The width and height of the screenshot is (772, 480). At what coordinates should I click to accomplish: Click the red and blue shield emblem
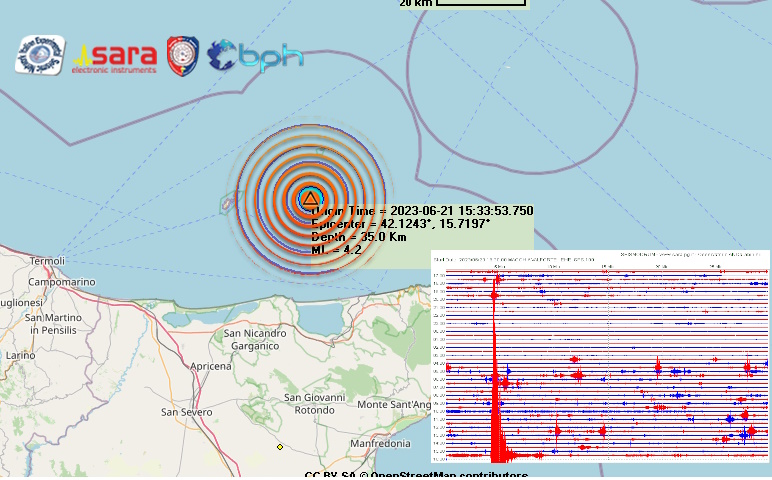coord(182,54)
